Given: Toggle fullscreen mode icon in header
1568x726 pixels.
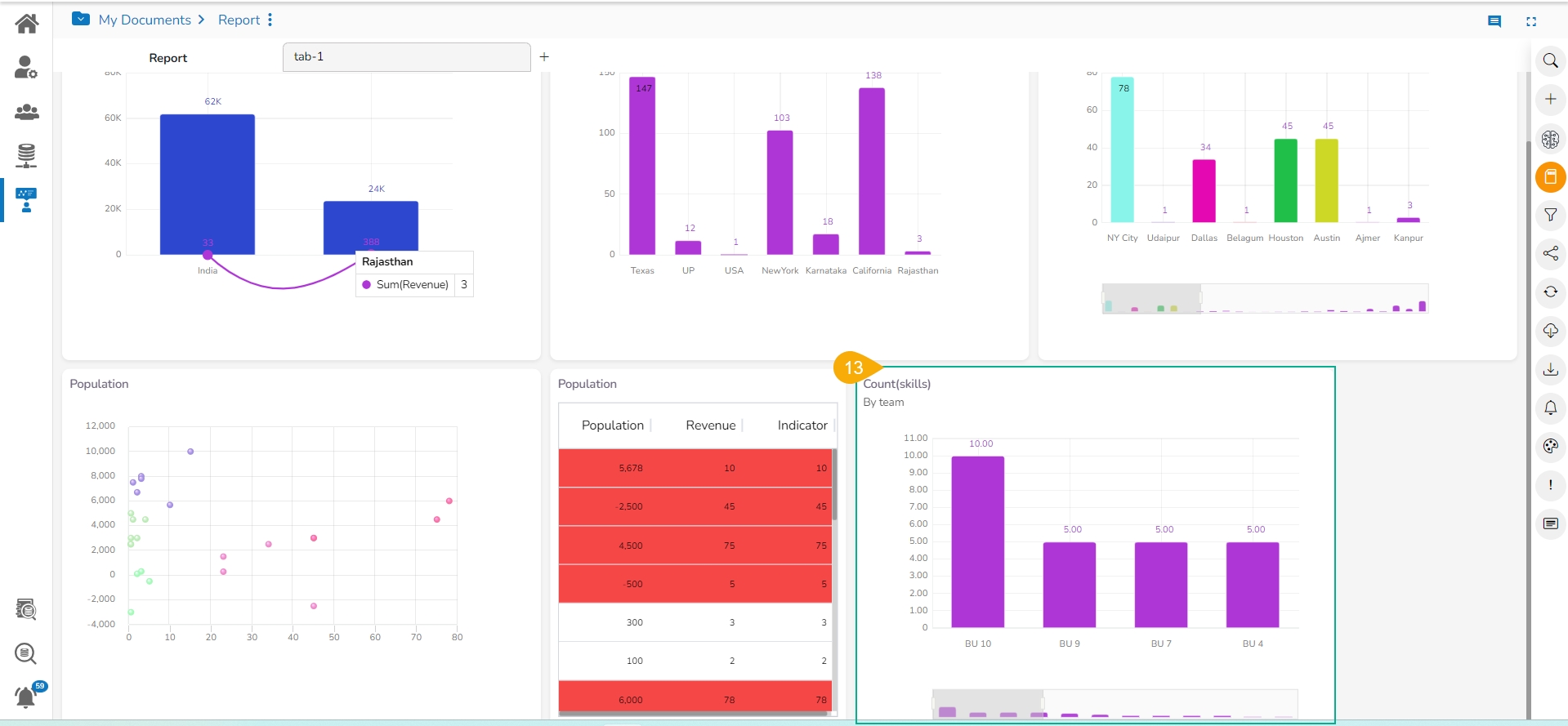Looking at the screenshot, I should click(x=1531, y=21).
